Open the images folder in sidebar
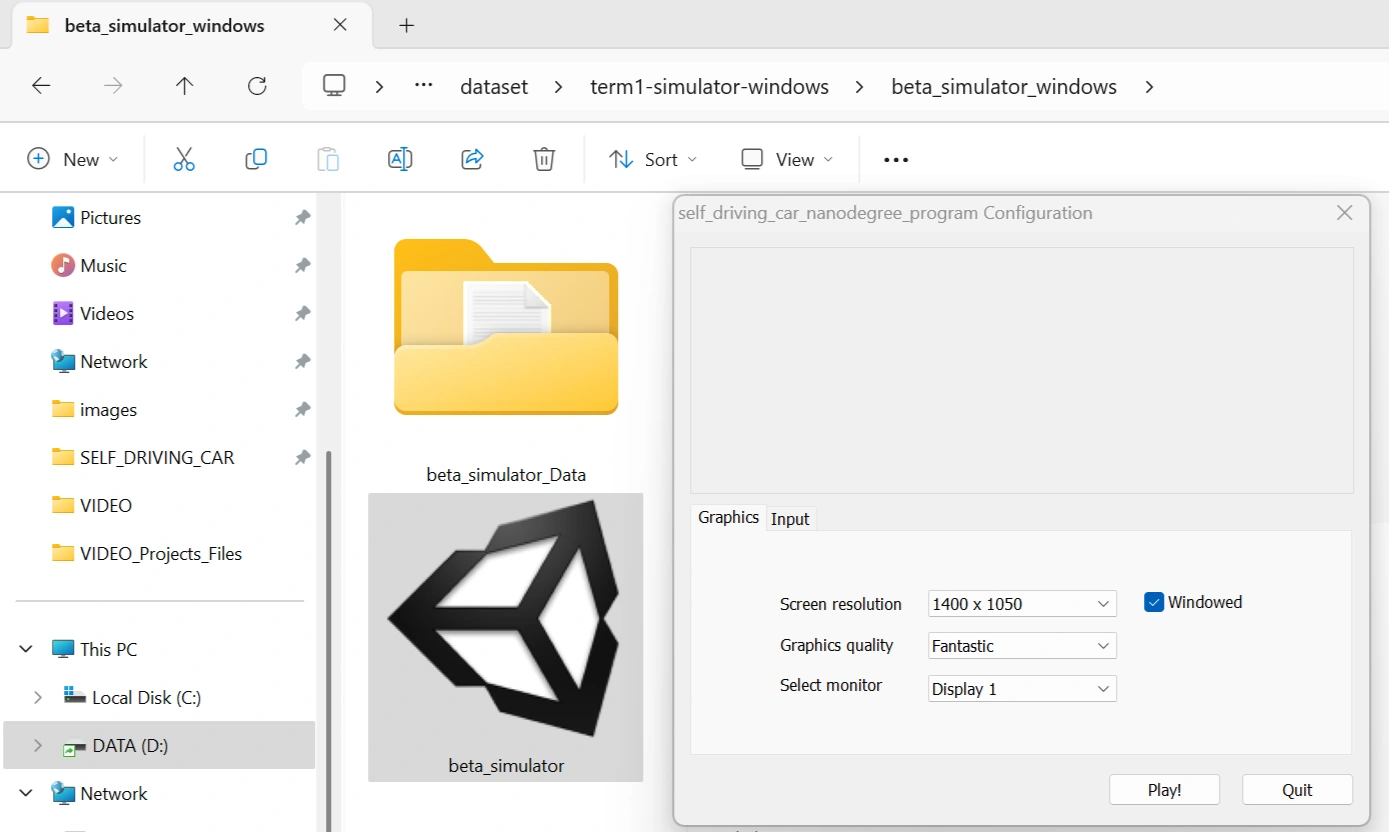 [x=108, y=409]
